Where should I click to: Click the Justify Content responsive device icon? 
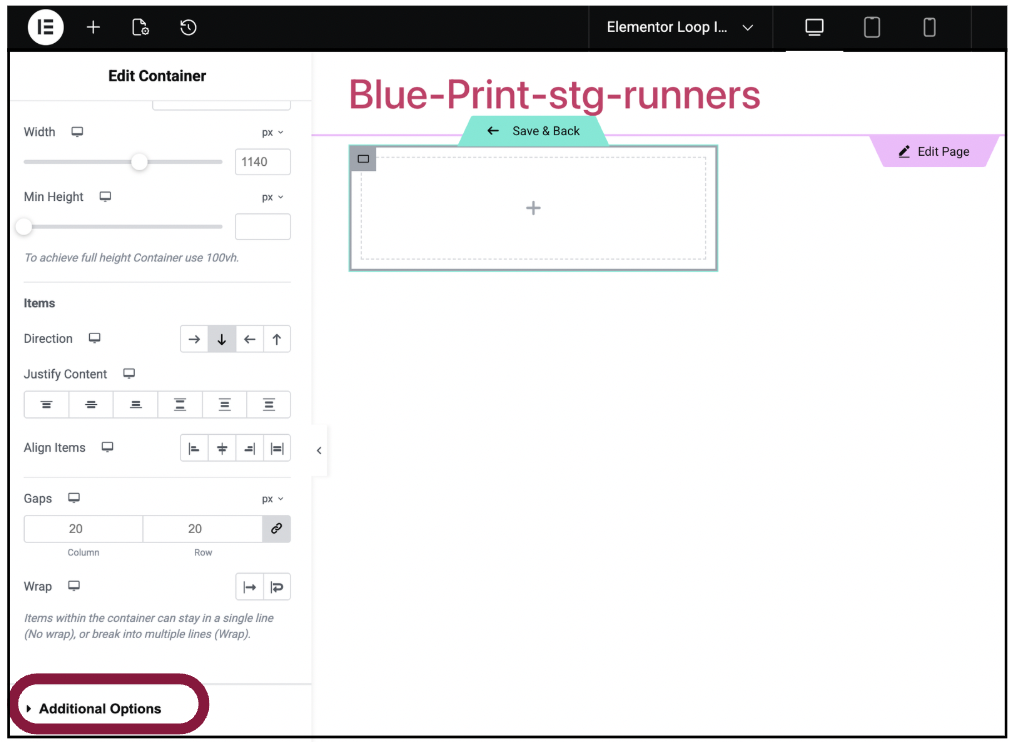point(129,374)
